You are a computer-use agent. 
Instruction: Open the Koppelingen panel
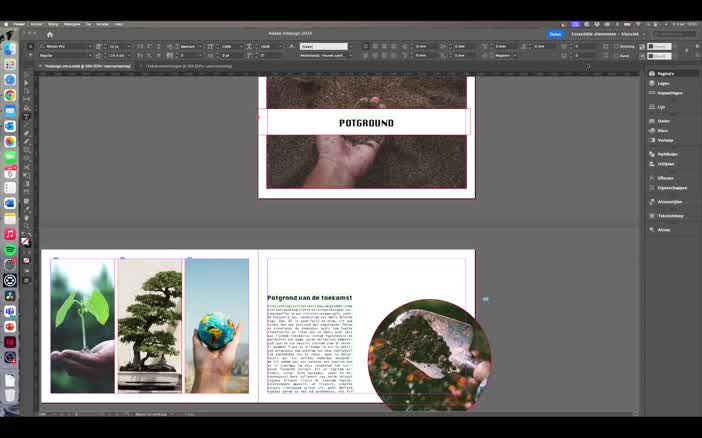669,93
